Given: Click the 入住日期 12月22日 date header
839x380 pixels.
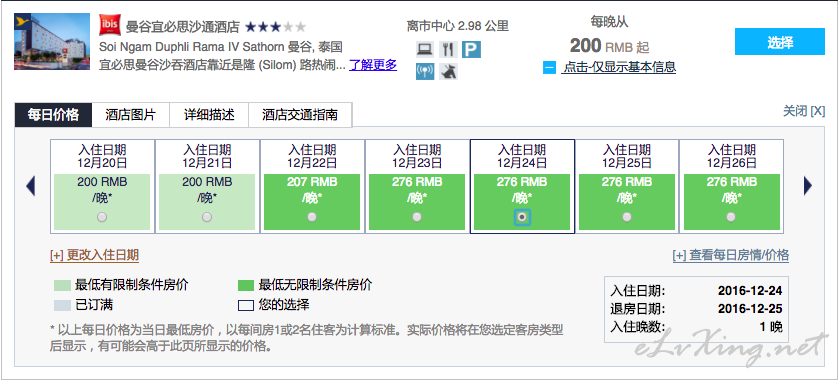Looking at the screenshot, I should click(x=312, y=156).
